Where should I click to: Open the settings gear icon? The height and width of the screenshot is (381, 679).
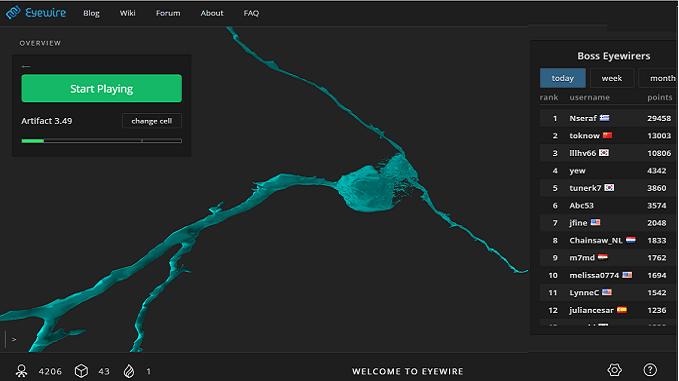(614, 370)
